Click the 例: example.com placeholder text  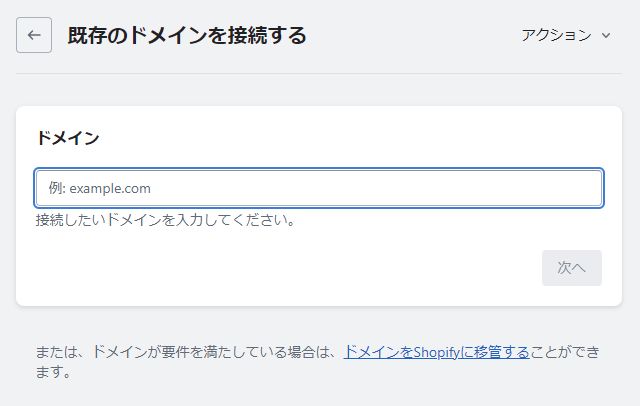point(100,188)
